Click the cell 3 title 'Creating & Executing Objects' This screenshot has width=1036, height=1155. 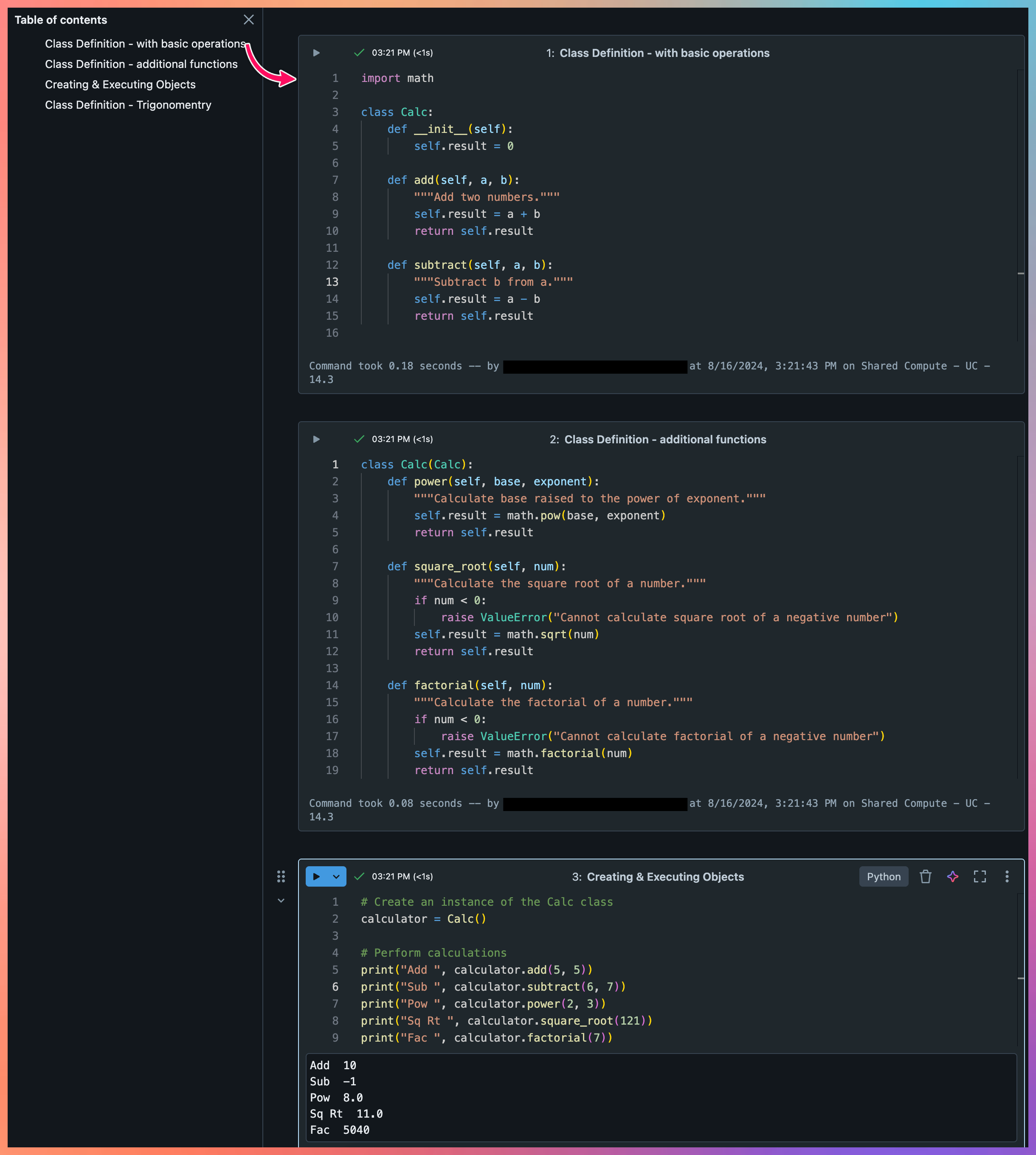pyautogui.click(x=665, y=876)
